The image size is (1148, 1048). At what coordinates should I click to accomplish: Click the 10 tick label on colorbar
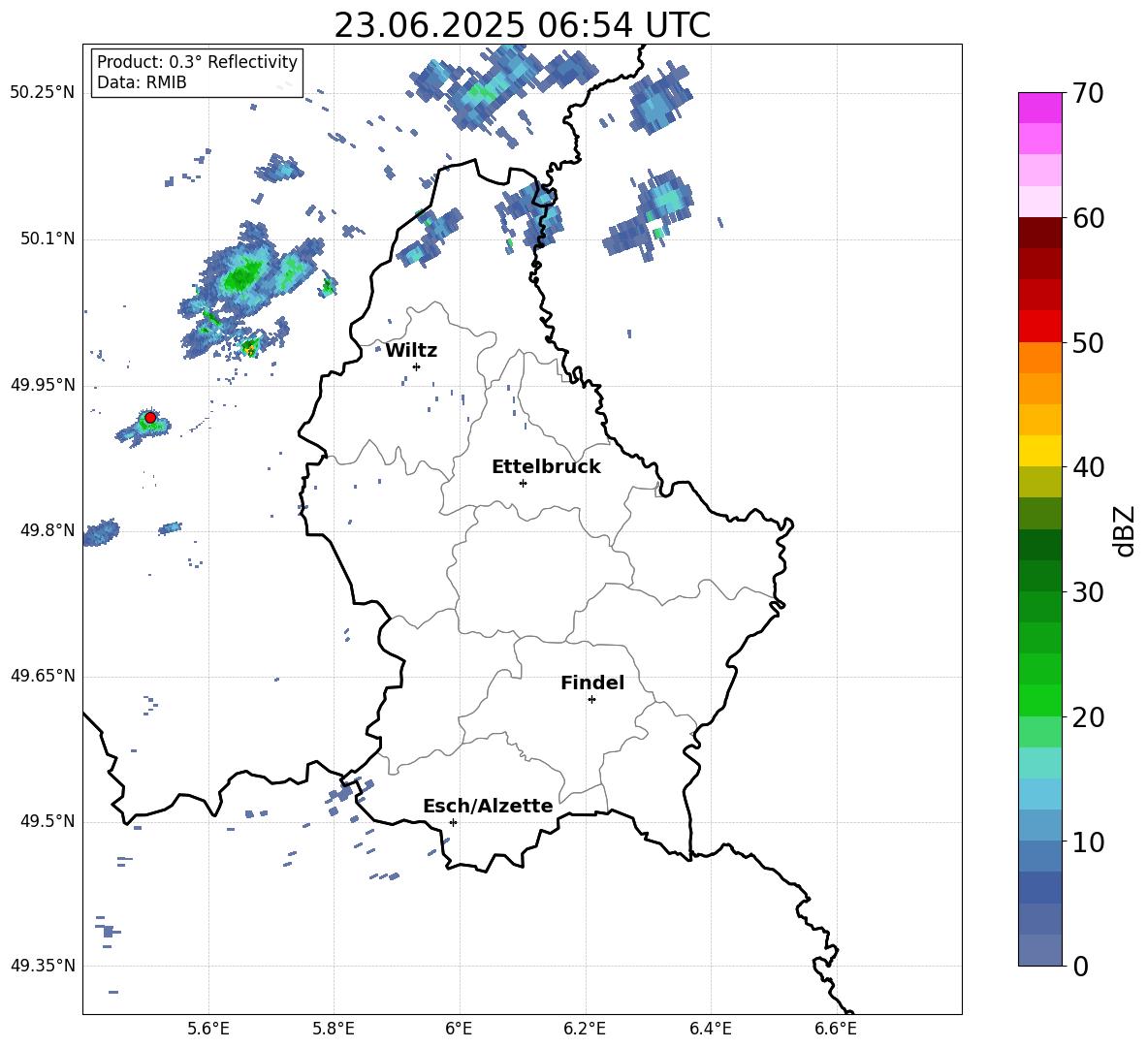click(1087, 842)
